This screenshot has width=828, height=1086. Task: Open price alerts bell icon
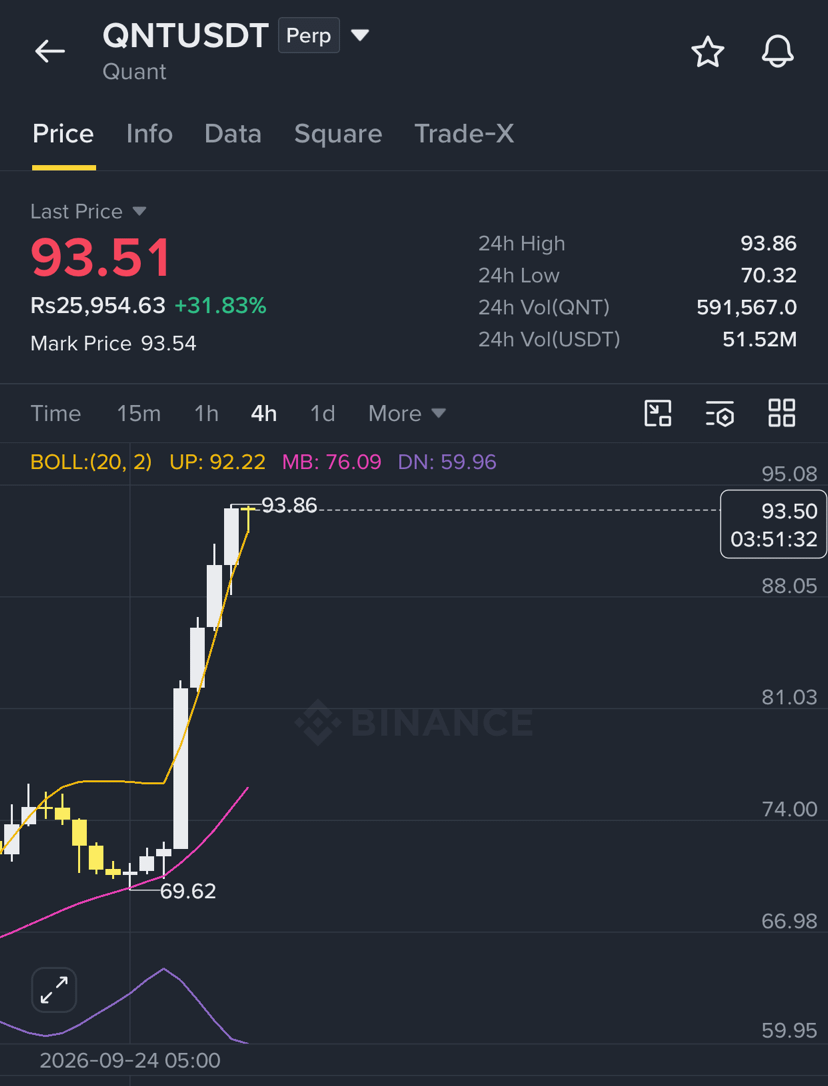pyautogui.click(x=777, y=52)
